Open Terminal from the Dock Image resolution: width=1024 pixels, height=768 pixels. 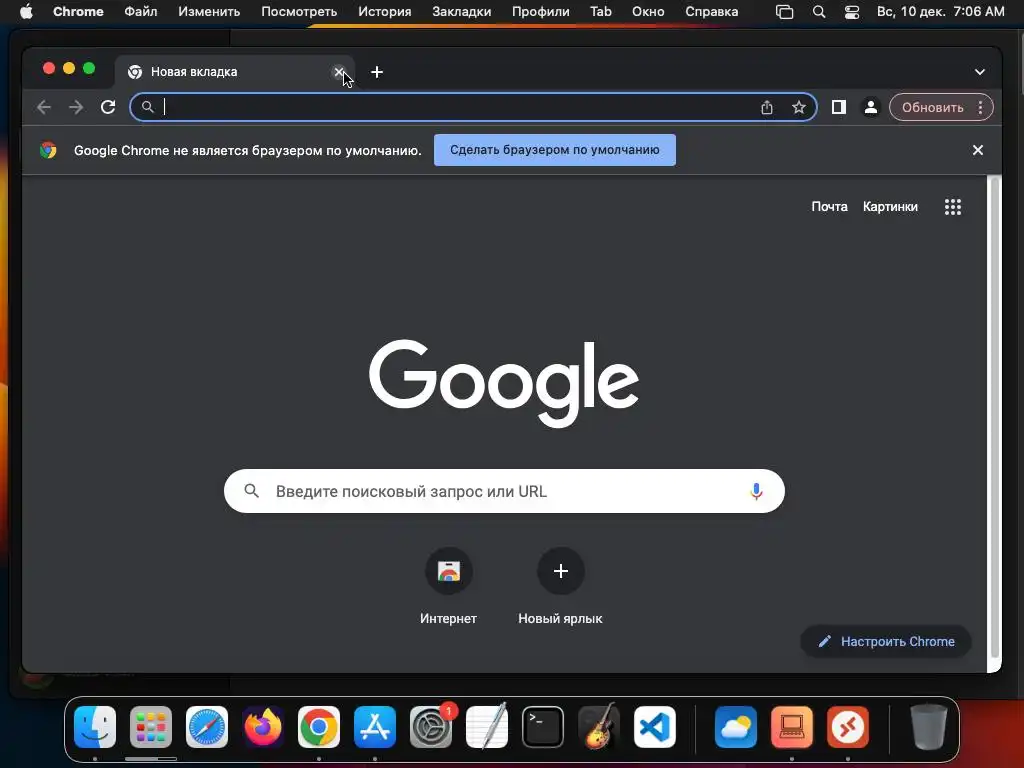[x=543, y=727]
